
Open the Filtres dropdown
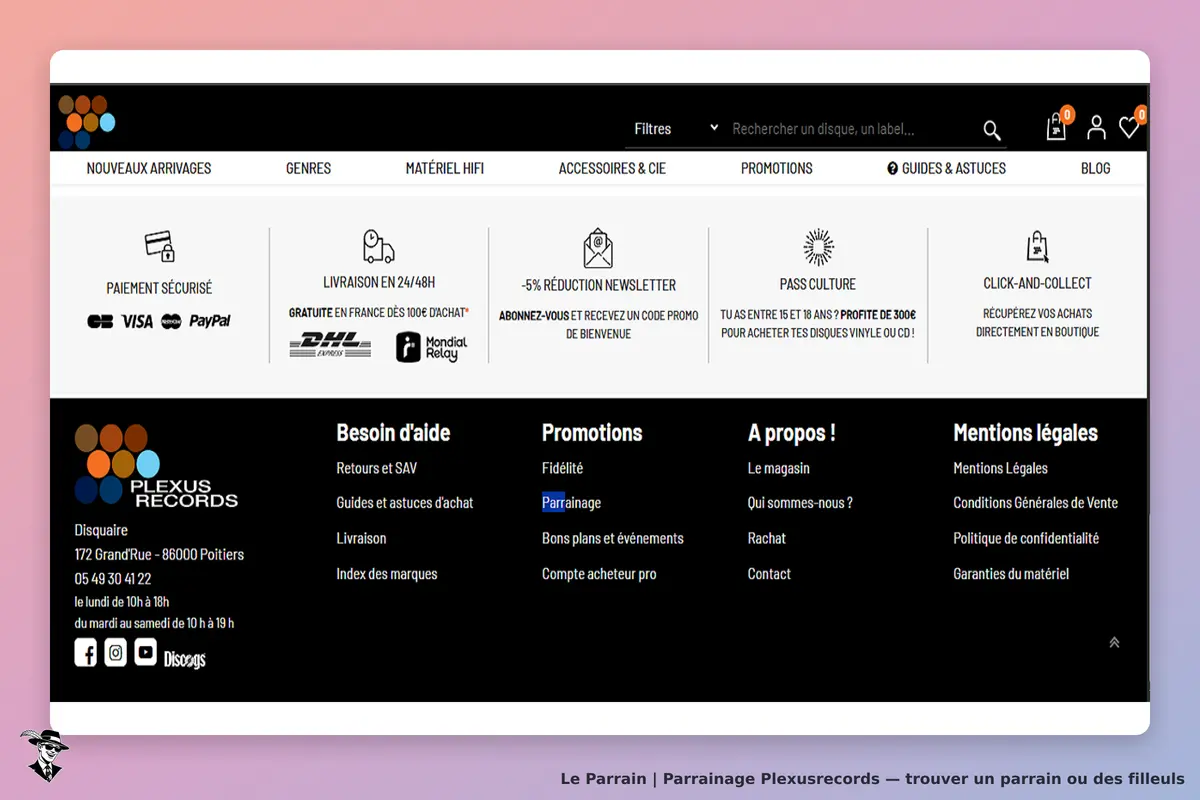point(676,129)
